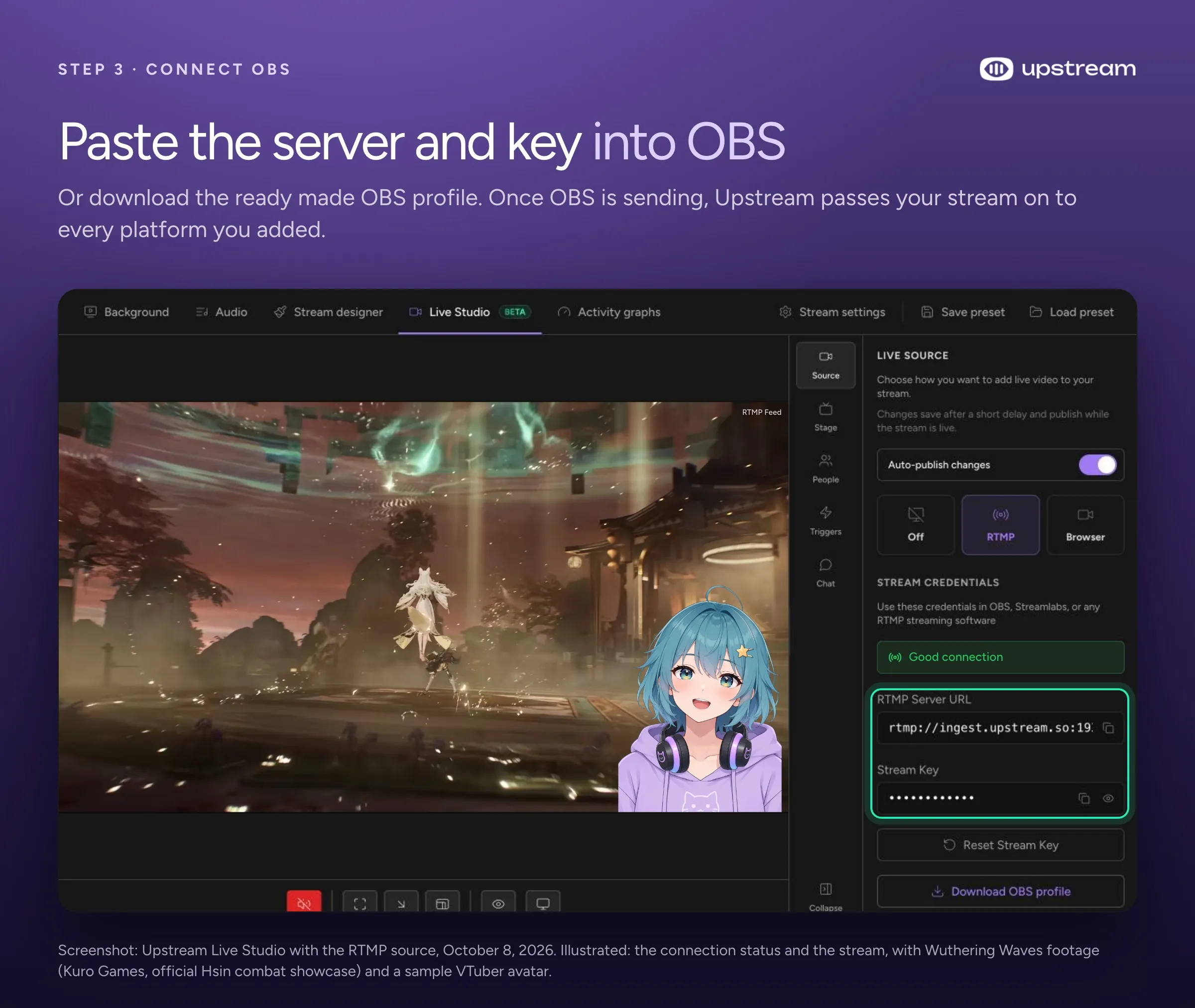
Task: Click the RTMP Feed label on preview
Action: [x=761, y=412]
